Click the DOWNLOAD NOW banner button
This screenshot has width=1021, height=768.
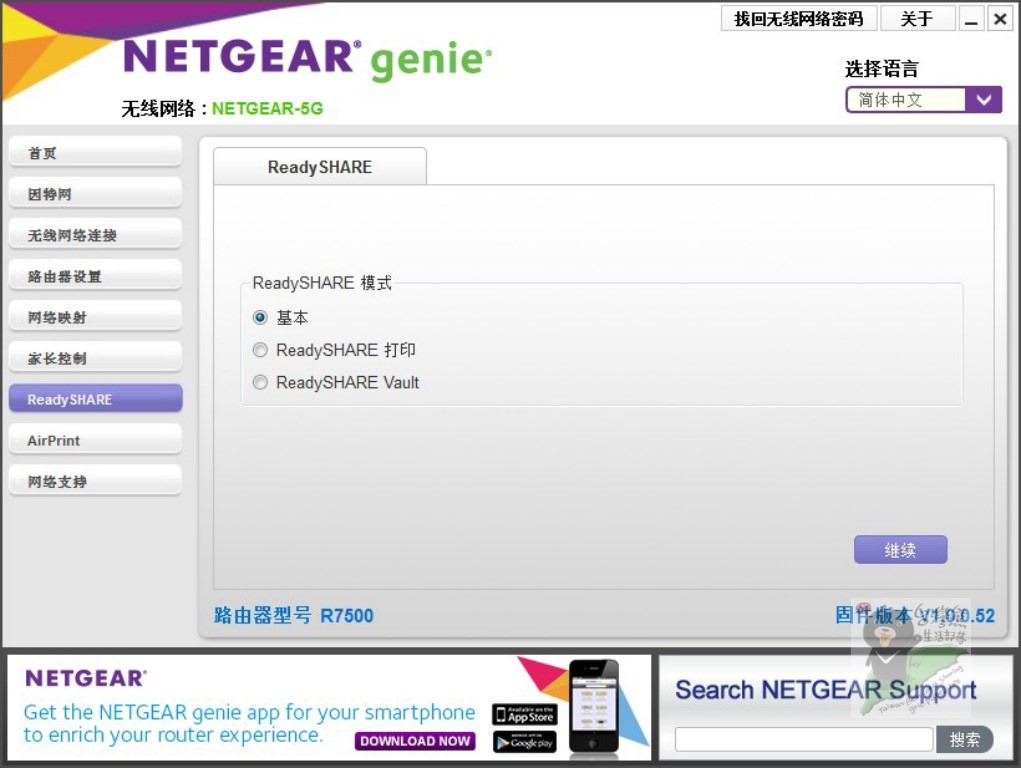pos(415,741)
